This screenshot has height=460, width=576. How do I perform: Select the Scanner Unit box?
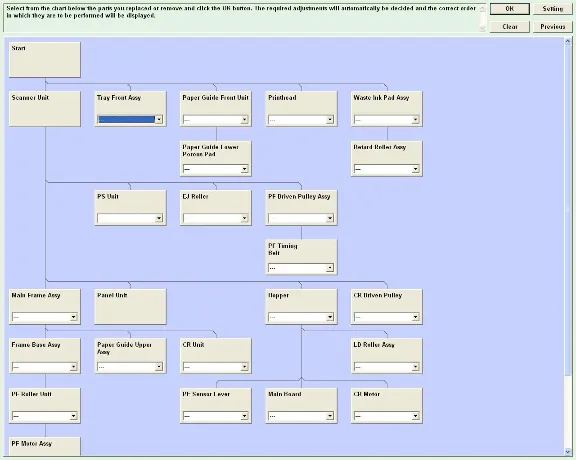click(x=45, y=109)
